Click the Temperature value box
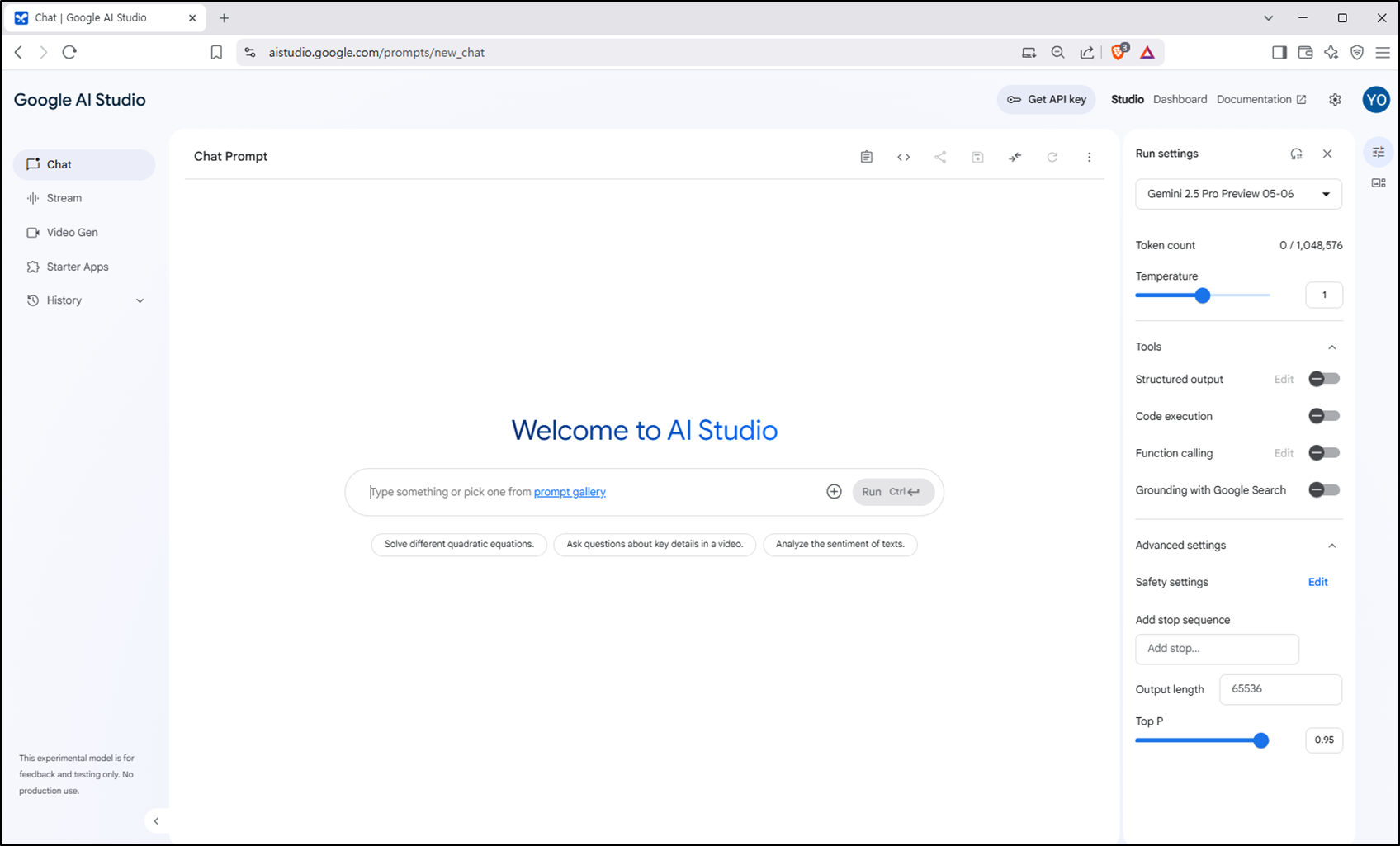The image size is (1400, 846). pyautogui.click(x=1324, y=295)
